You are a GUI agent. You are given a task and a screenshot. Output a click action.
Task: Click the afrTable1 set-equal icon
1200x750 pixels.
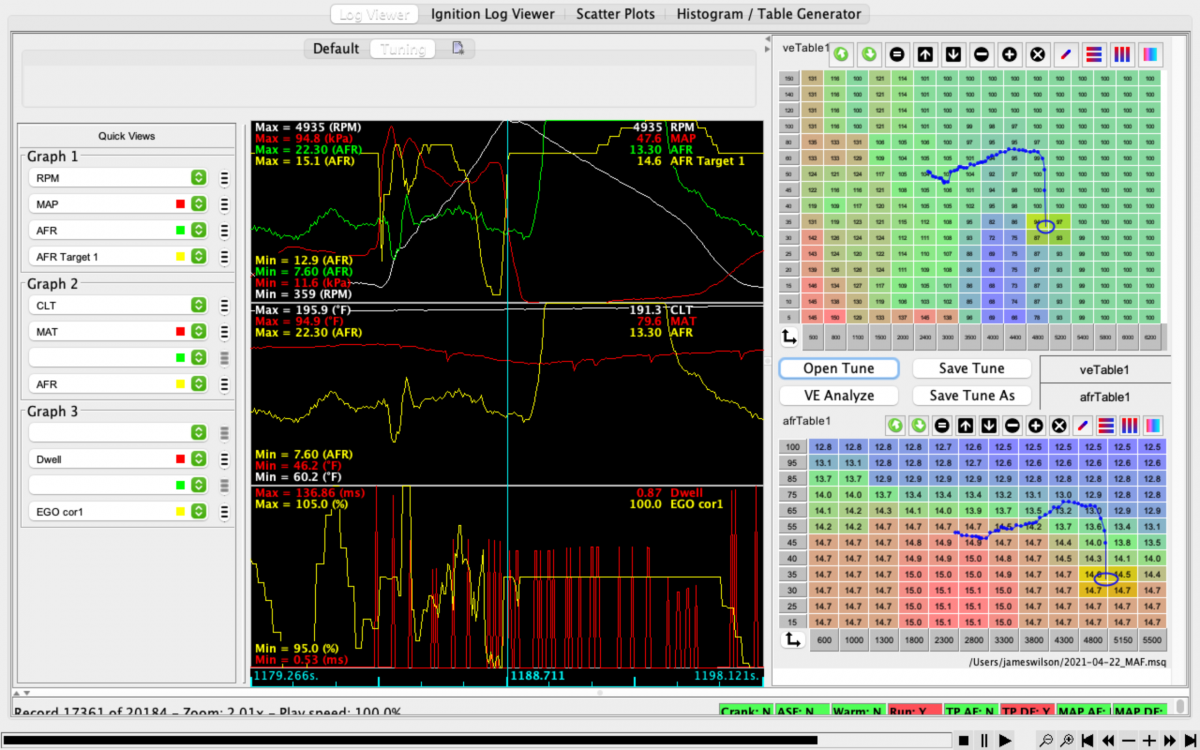click(x=940, y=424)
